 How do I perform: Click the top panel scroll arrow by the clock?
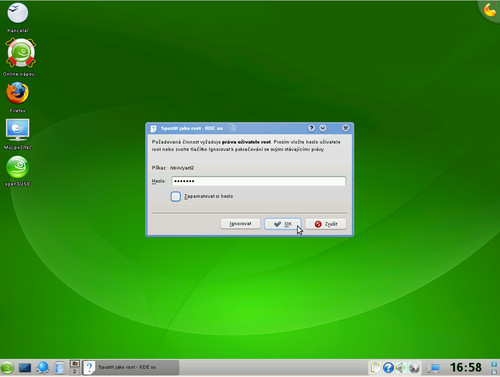click(x=494, y=364)
